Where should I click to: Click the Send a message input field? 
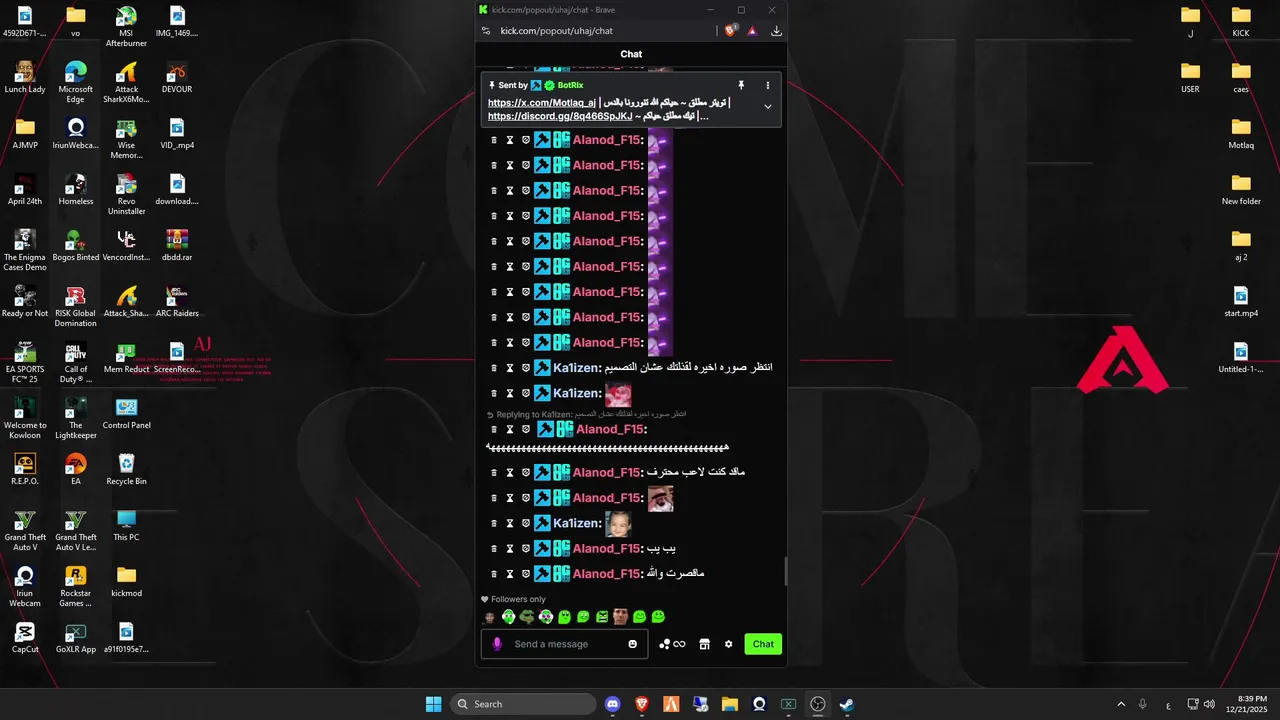565,644
